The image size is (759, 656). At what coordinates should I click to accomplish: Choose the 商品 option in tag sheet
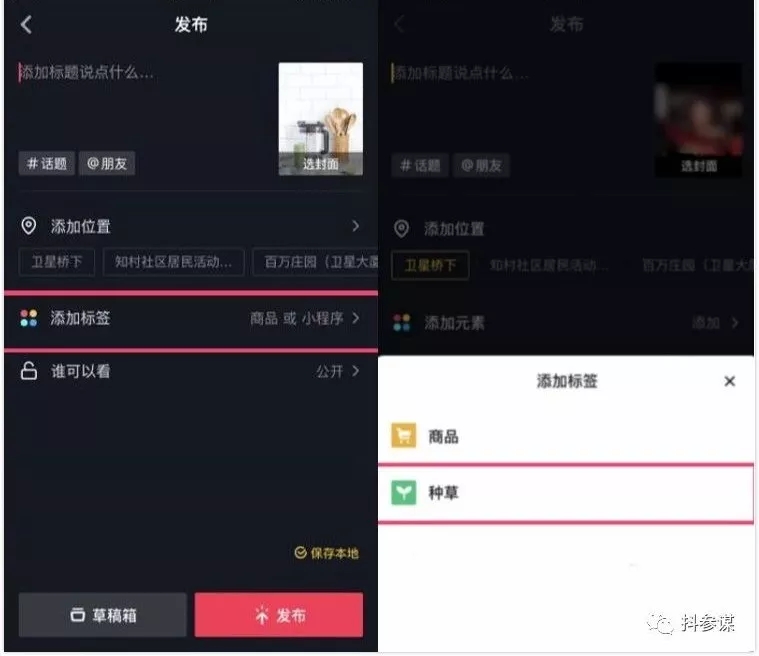(x=566, y=436)
